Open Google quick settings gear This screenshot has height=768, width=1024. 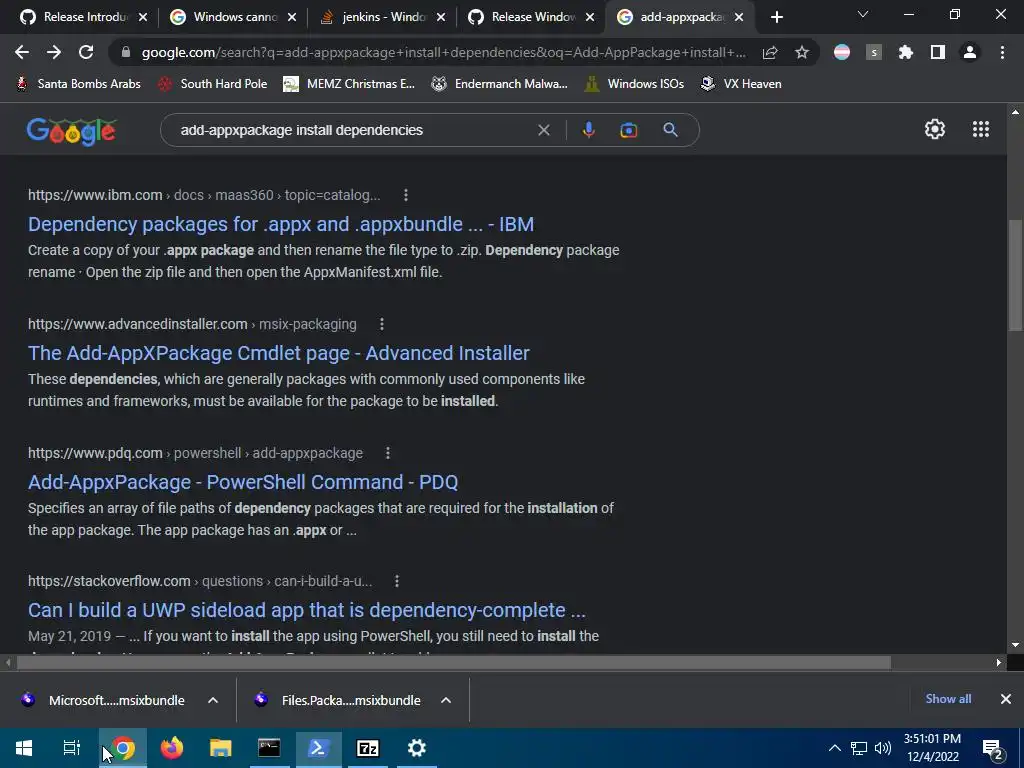[x=935, y=129]
